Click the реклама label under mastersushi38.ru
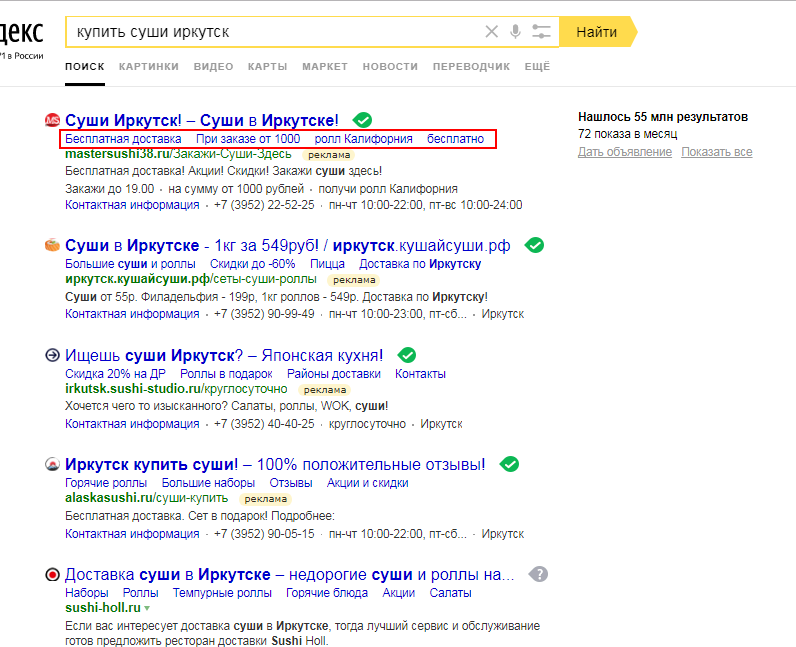This screenshot has height=647, width=796. coord(329,155)
